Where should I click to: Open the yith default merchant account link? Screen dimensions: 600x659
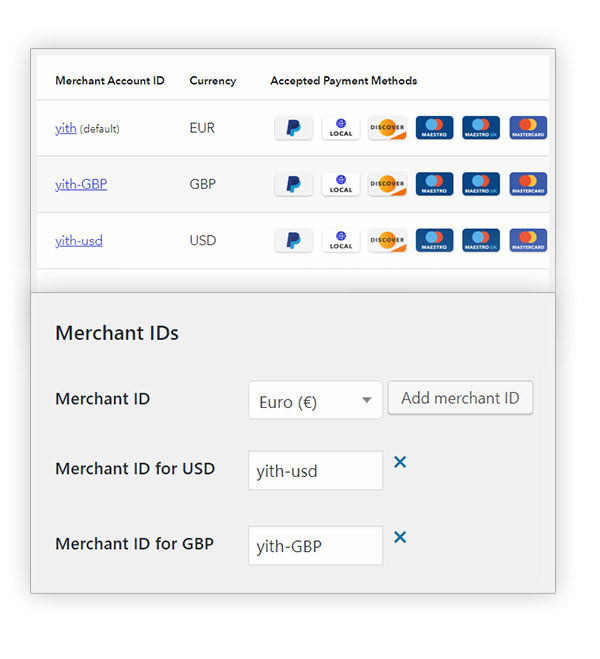point(66,128)
